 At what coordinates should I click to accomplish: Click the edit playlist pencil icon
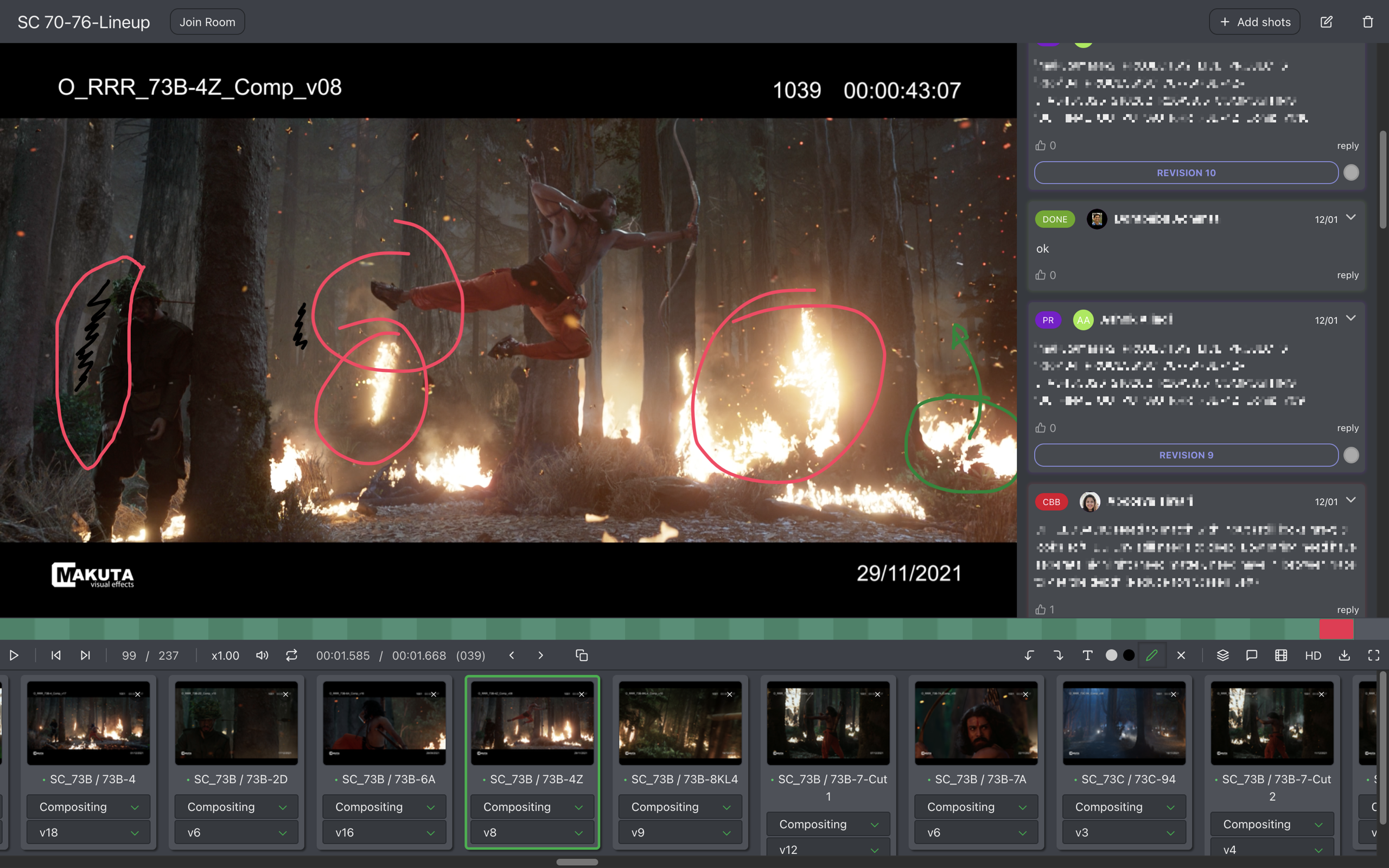coord(1327,22)
